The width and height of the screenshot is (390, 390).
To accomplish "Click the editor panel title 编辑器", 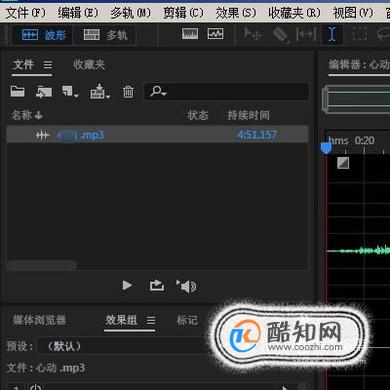I will [359, 64].
